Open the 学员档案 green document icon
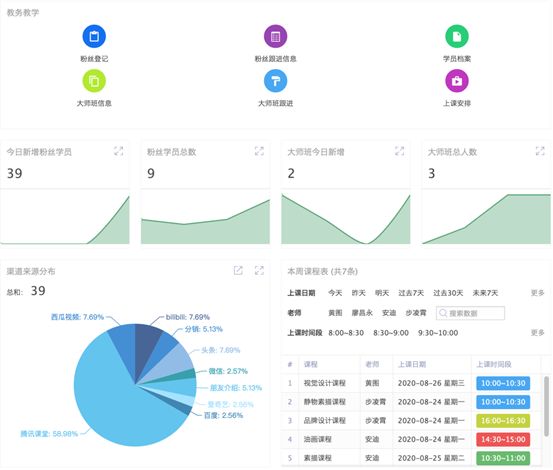The width and height of the screenshot is (553, 470). click(x=457, y=36)
